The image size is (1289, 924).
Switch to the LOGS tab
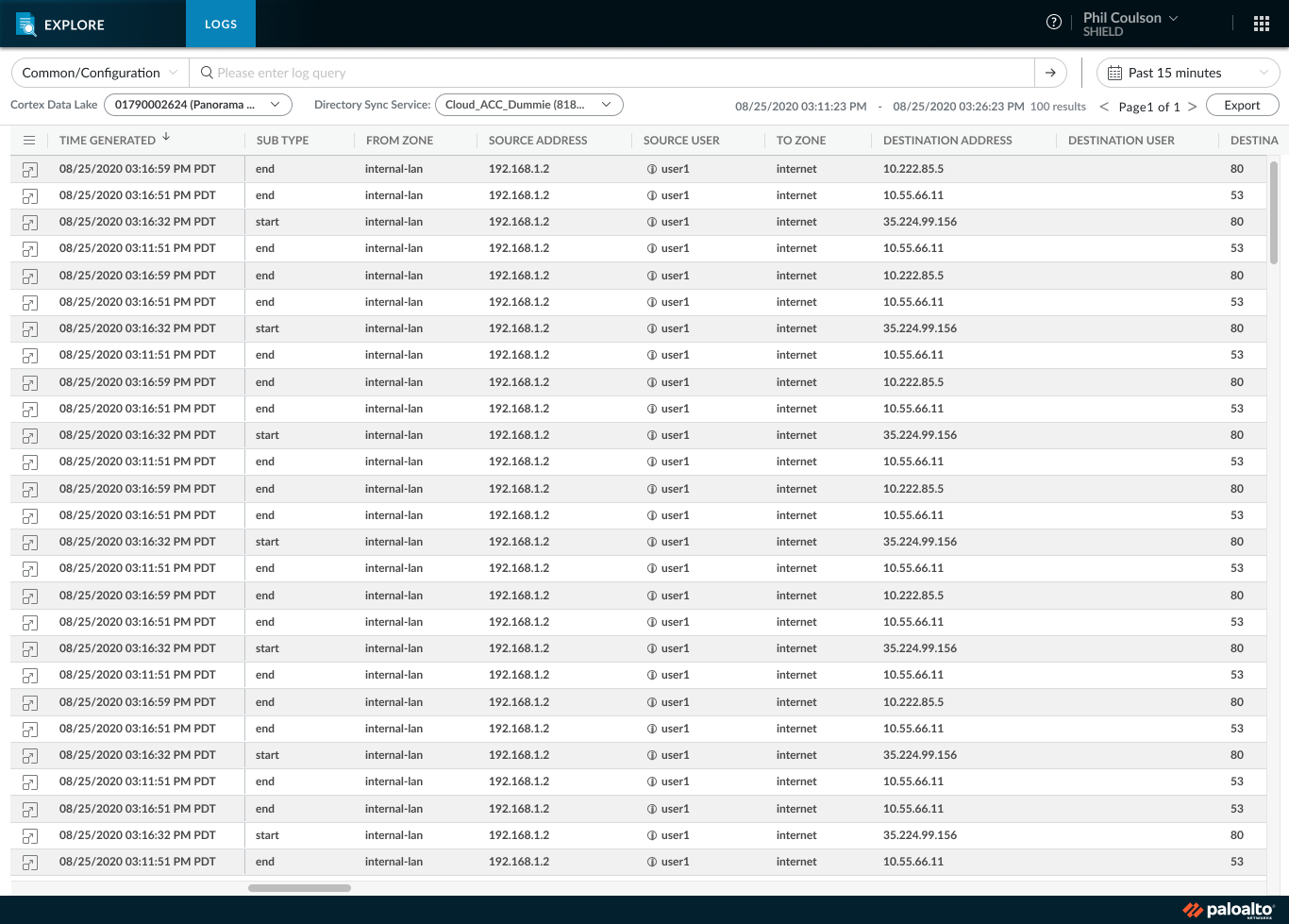pos(221,24)
